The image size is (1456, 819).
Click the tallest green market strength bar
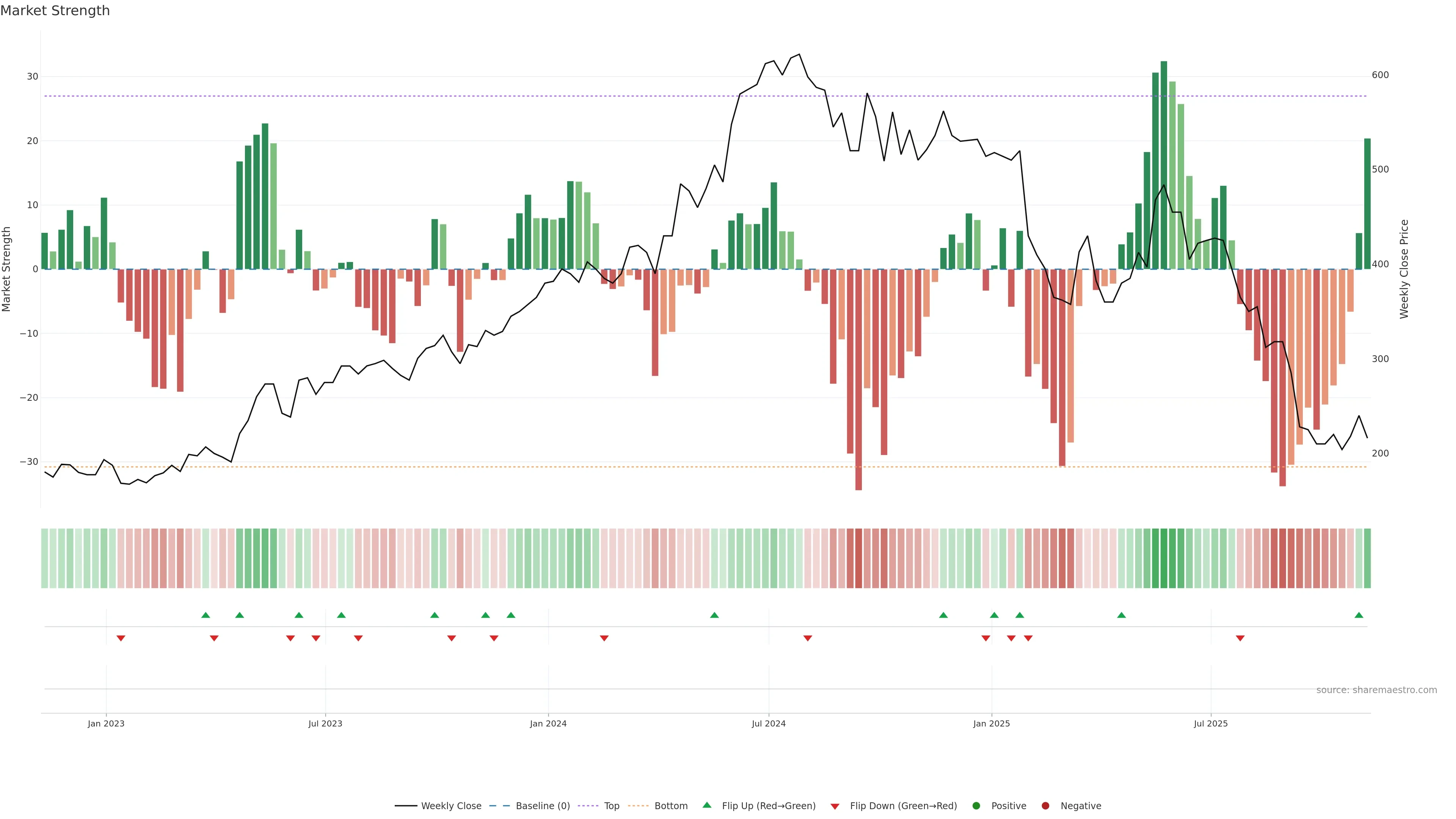pyautogui.click(x=1164, y=164)
